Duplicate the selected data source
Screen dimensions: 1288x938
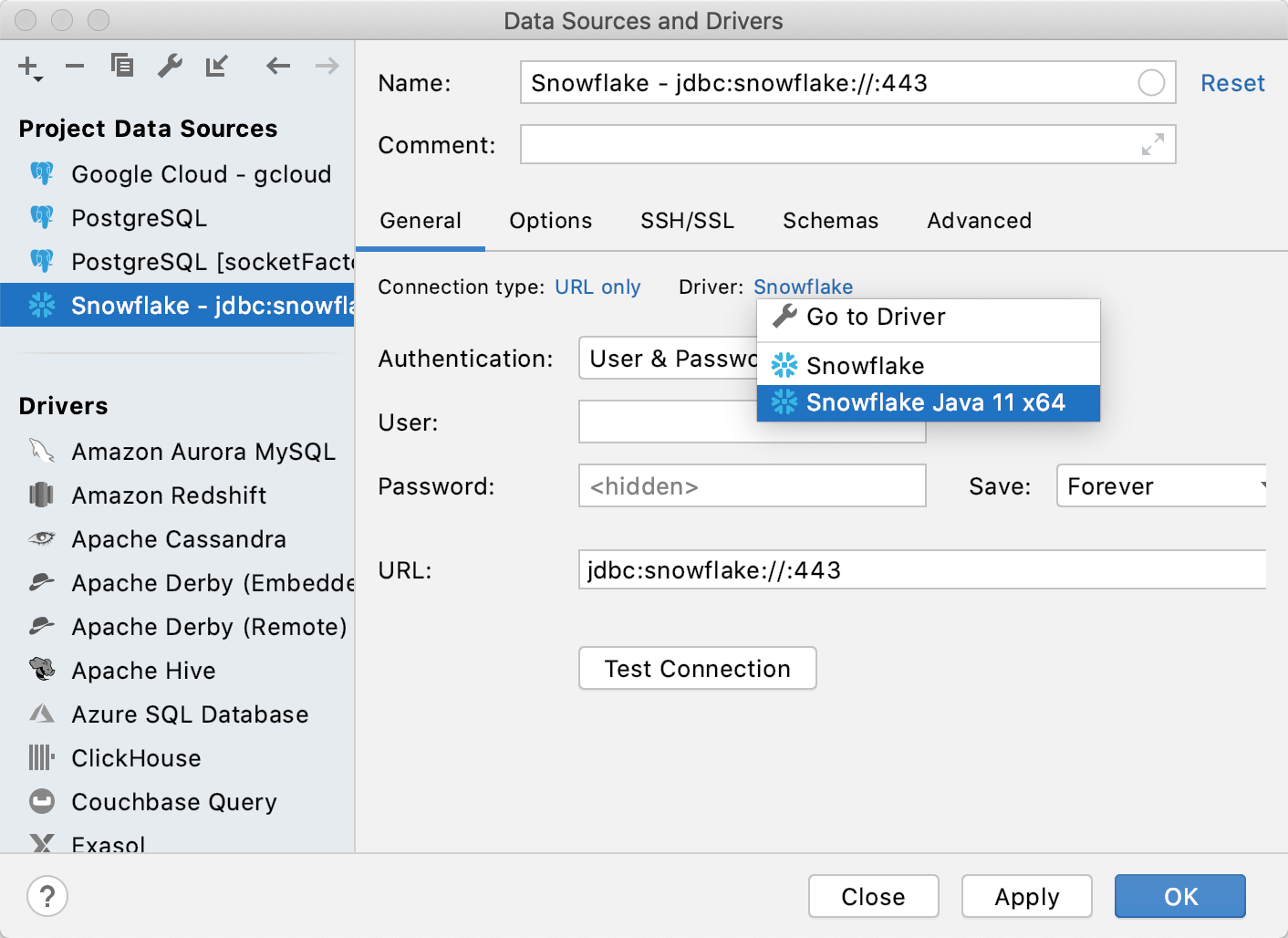pos(122,66)
